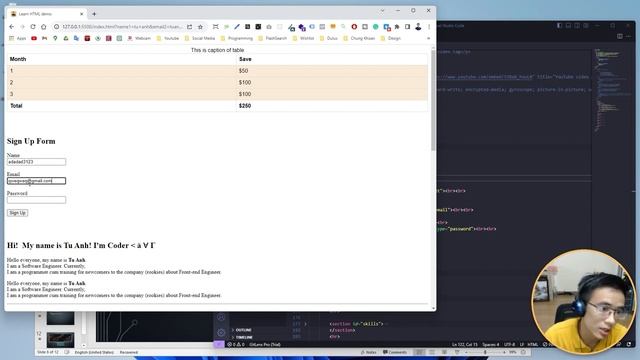Toggle VS Code layout panel icon

click(x=568, y=25)
